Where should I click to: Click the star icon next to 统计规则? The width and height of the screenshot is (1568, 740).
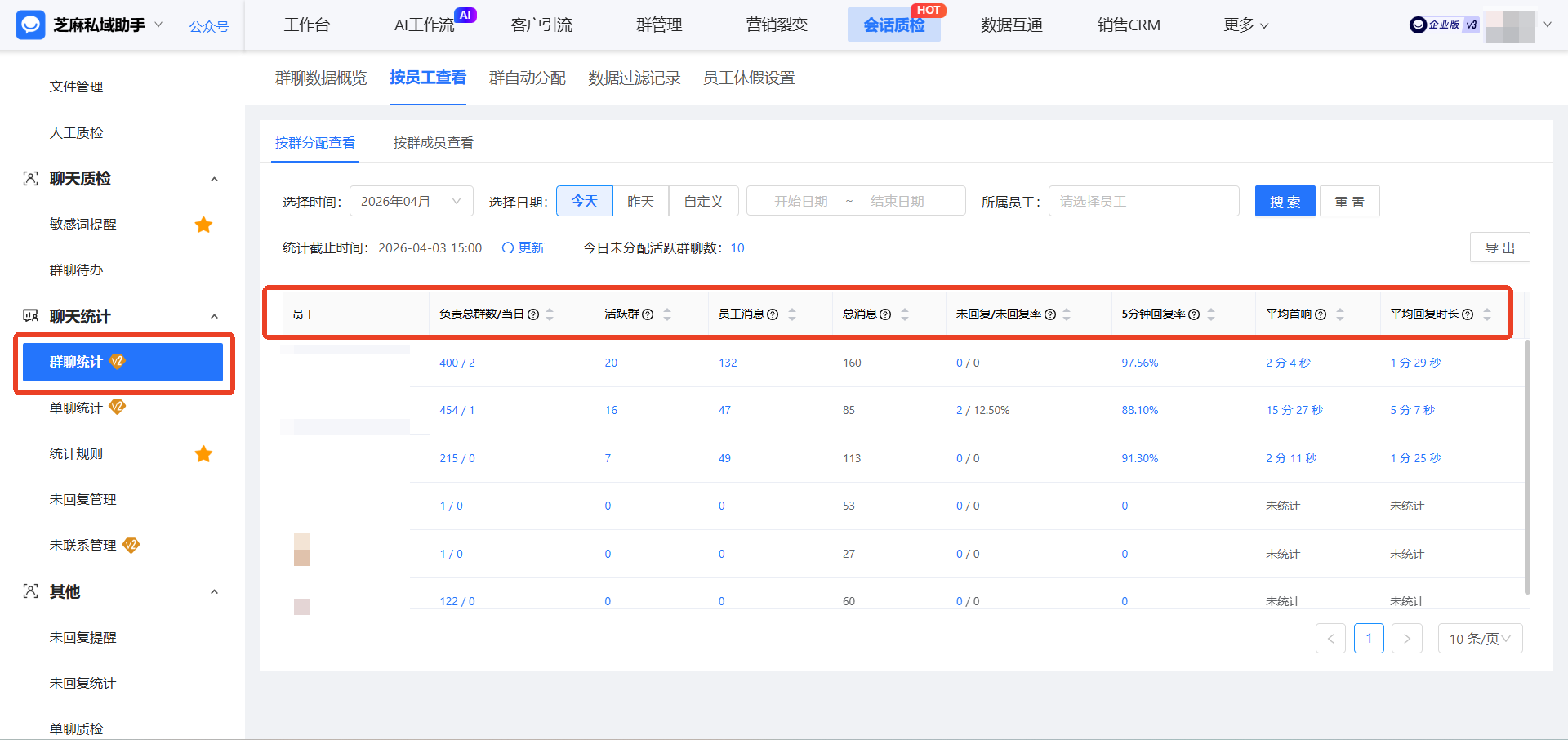203,454
